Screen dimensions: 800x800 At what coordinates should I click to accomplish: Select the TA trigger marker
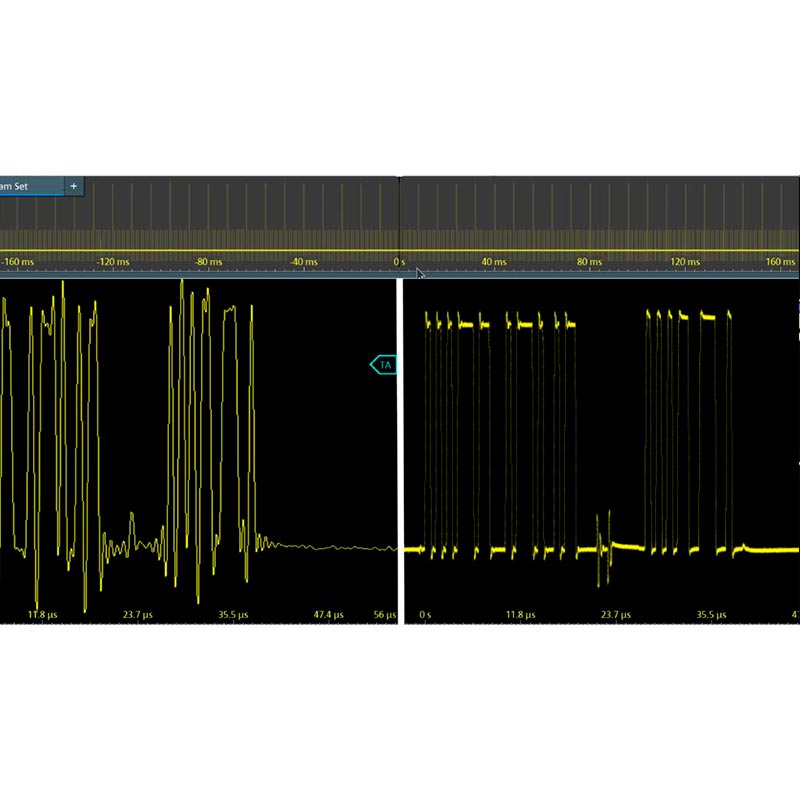click(384, 366)
